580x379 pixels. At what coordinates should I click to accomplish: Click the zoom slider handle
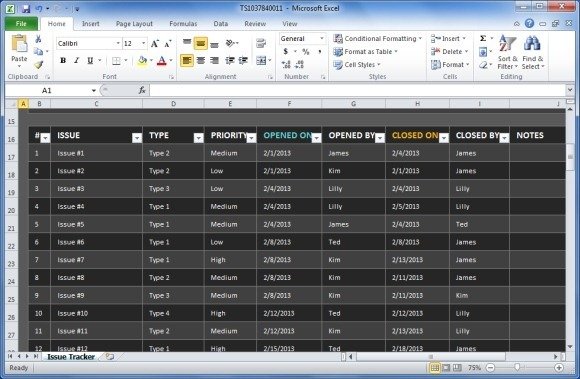tap(517, 367)
